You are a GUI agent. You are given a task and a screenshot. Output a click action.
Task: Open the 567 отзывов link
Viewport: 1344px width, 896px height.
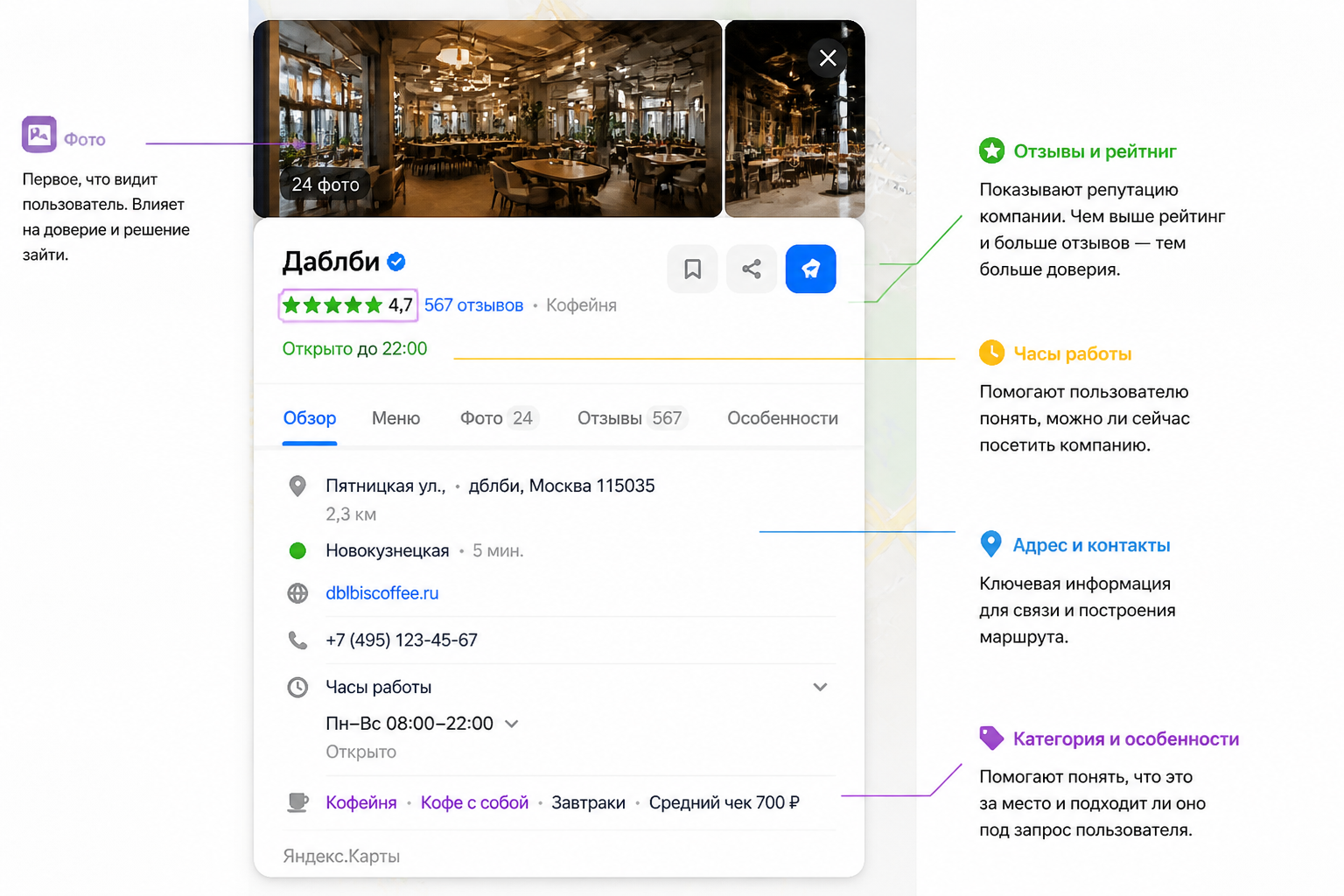click(473, 305)
